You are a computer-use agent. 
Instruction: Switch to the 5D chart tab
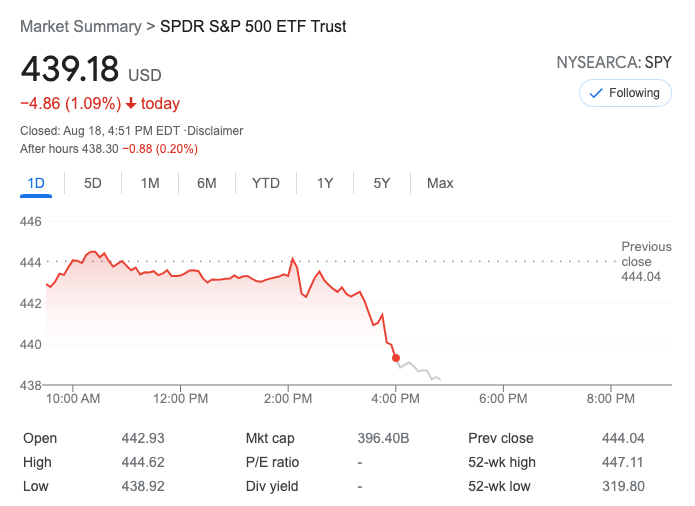coord(93,183)
